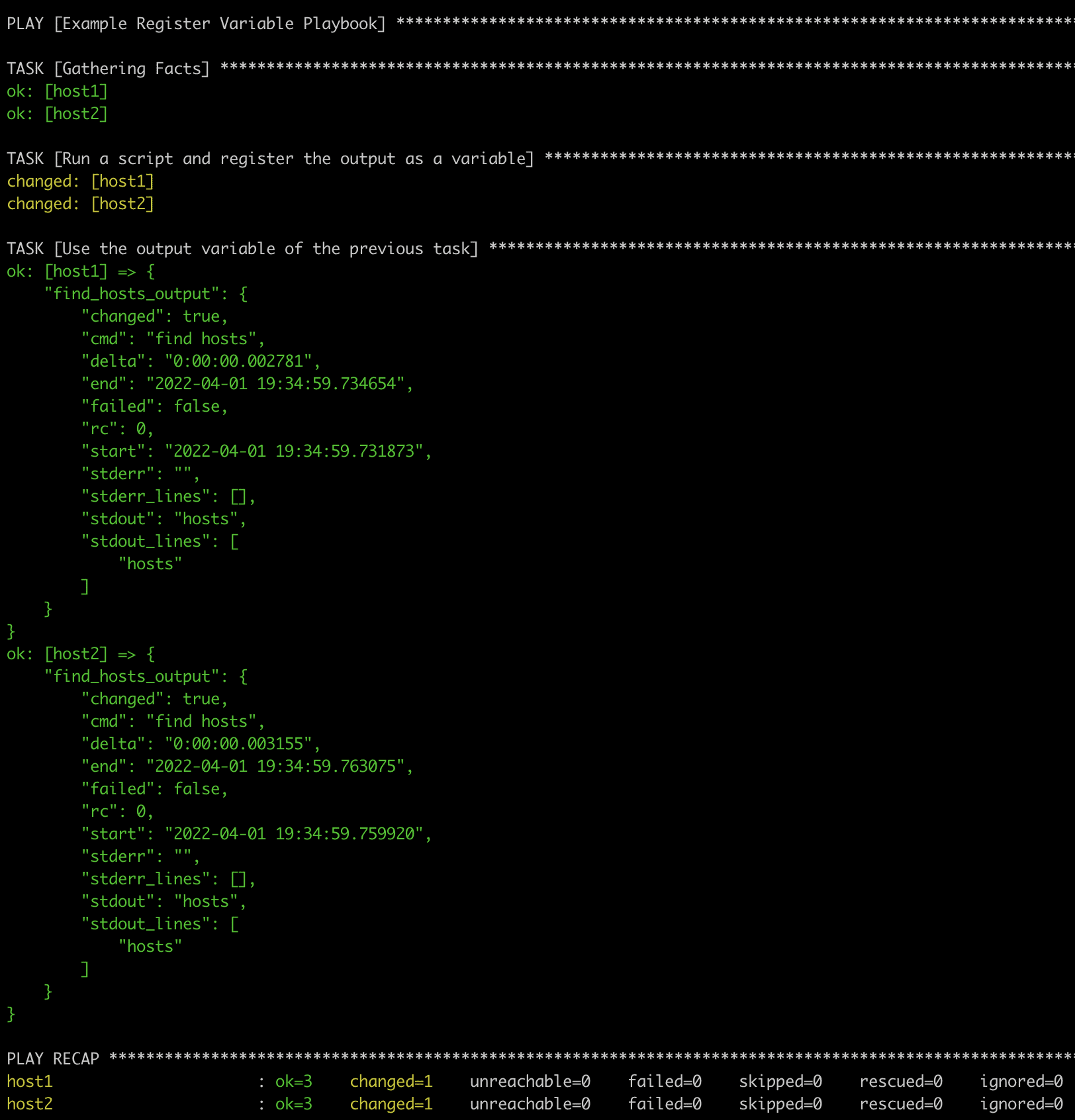Click the TASK [Run a script and register the output] header
1075x1120 pixels.
click(x=268, y=158)
